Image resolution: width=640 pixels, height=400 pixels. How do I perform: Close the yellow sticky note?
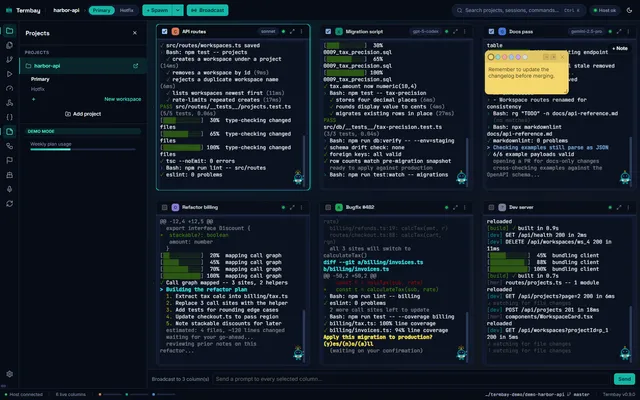pyautogui.click(x=562, y=57)
